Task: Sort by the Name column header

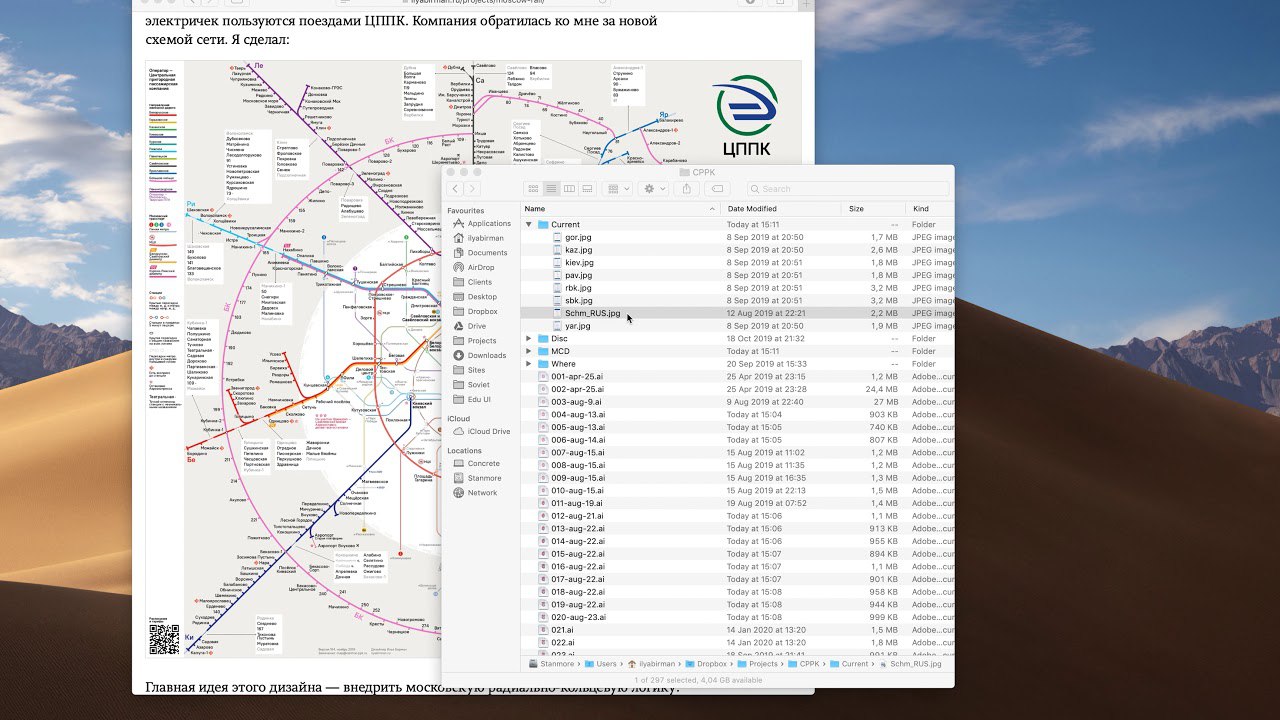Action: click(x=620, y=208)
